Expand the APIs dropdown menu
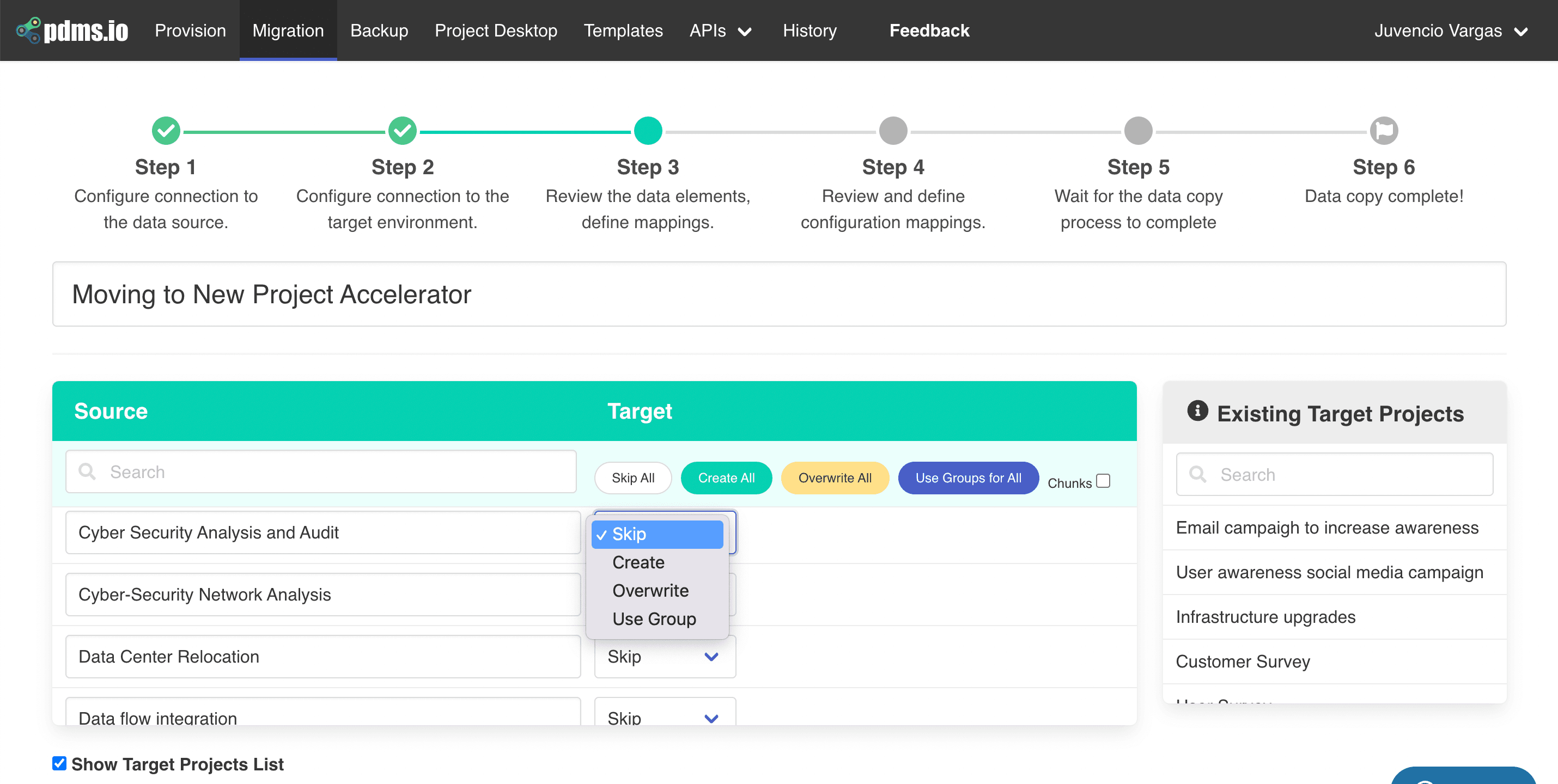Viewport: 1558px width, 784px height. (x=720, y=30)
